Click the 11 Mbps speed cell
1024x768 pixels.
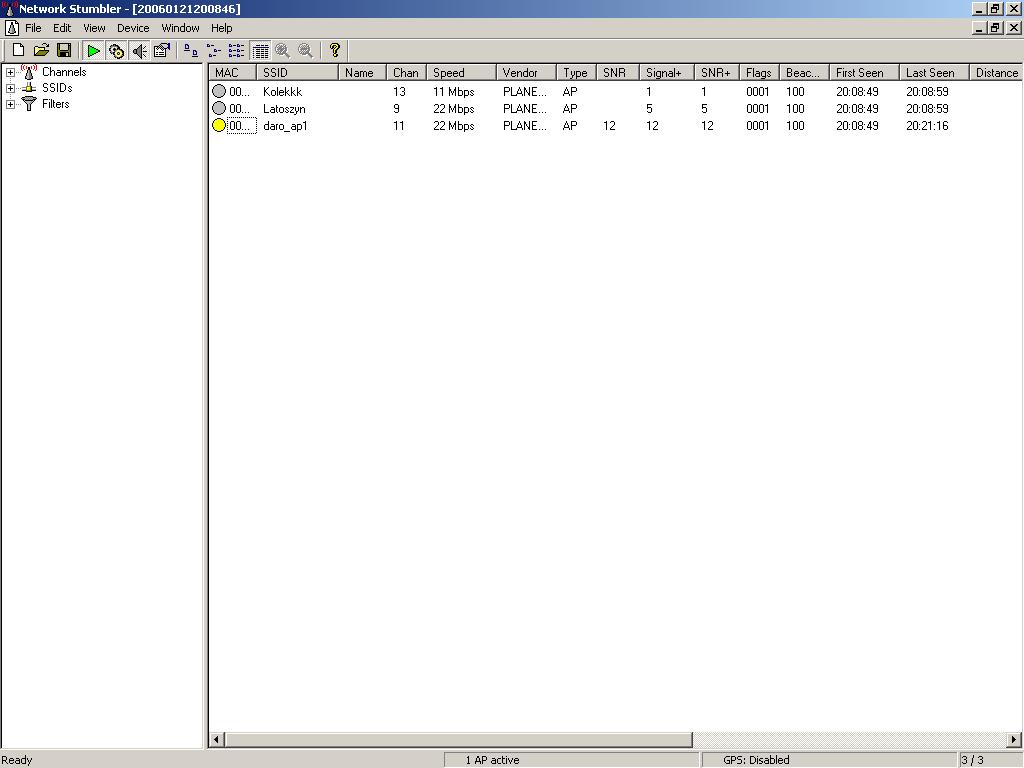pos(454,92)
